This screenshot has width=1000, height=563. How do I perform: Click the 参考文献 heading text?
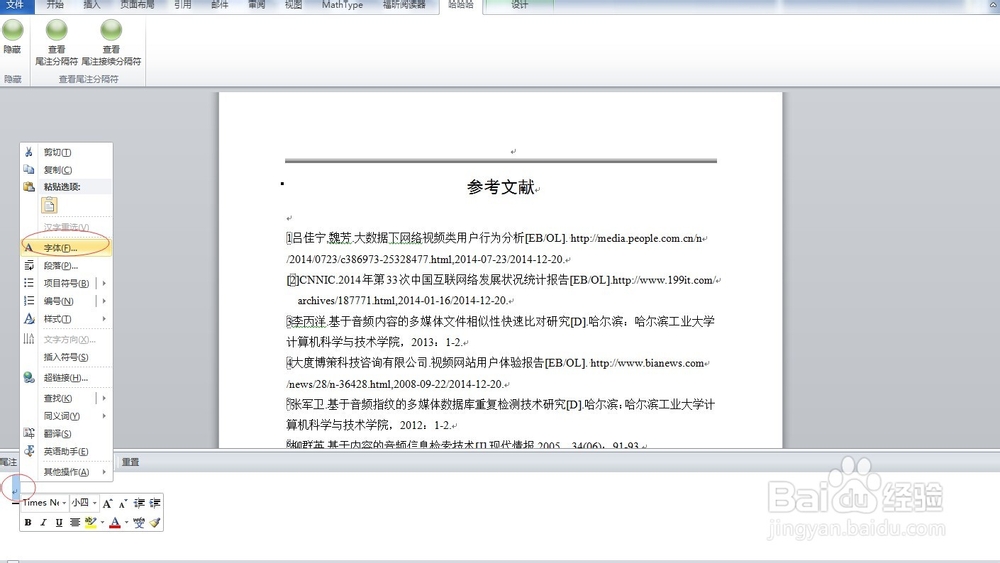[501, 187]
